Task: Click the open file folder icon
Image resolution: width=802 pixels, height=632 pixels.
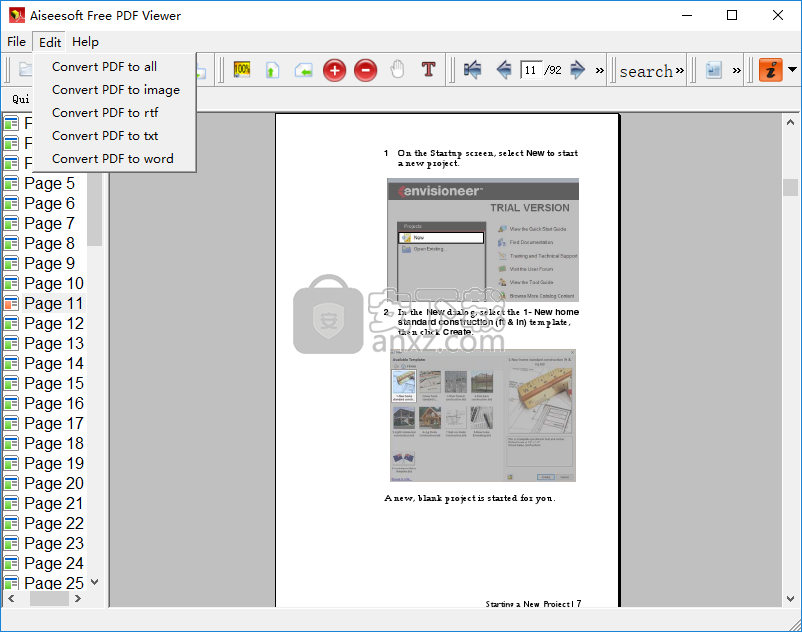Action: 25,69
